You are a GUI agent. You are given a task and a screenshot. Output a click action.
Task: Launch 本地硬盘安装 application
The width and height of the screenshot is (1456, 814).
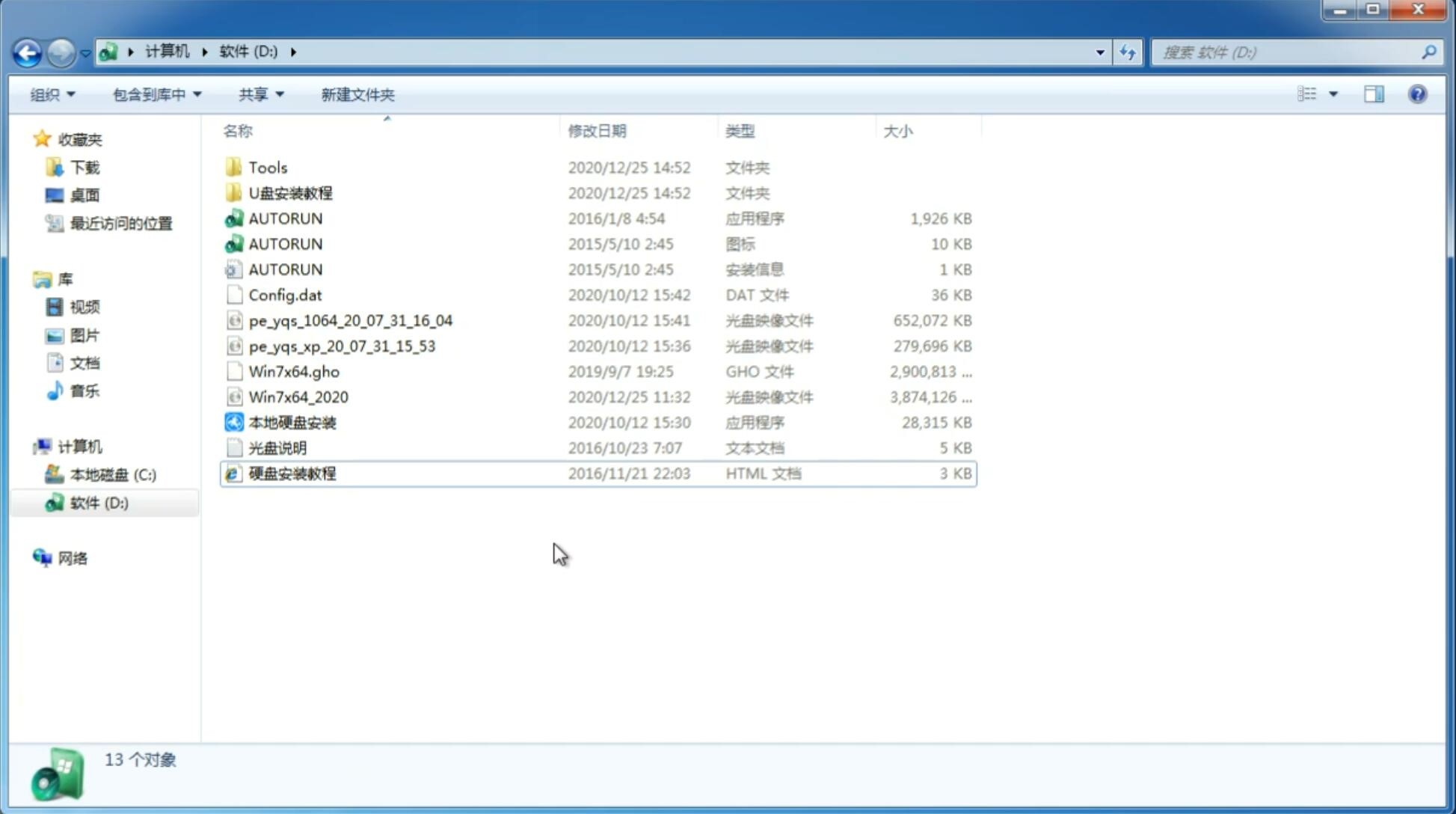[292, 422]
